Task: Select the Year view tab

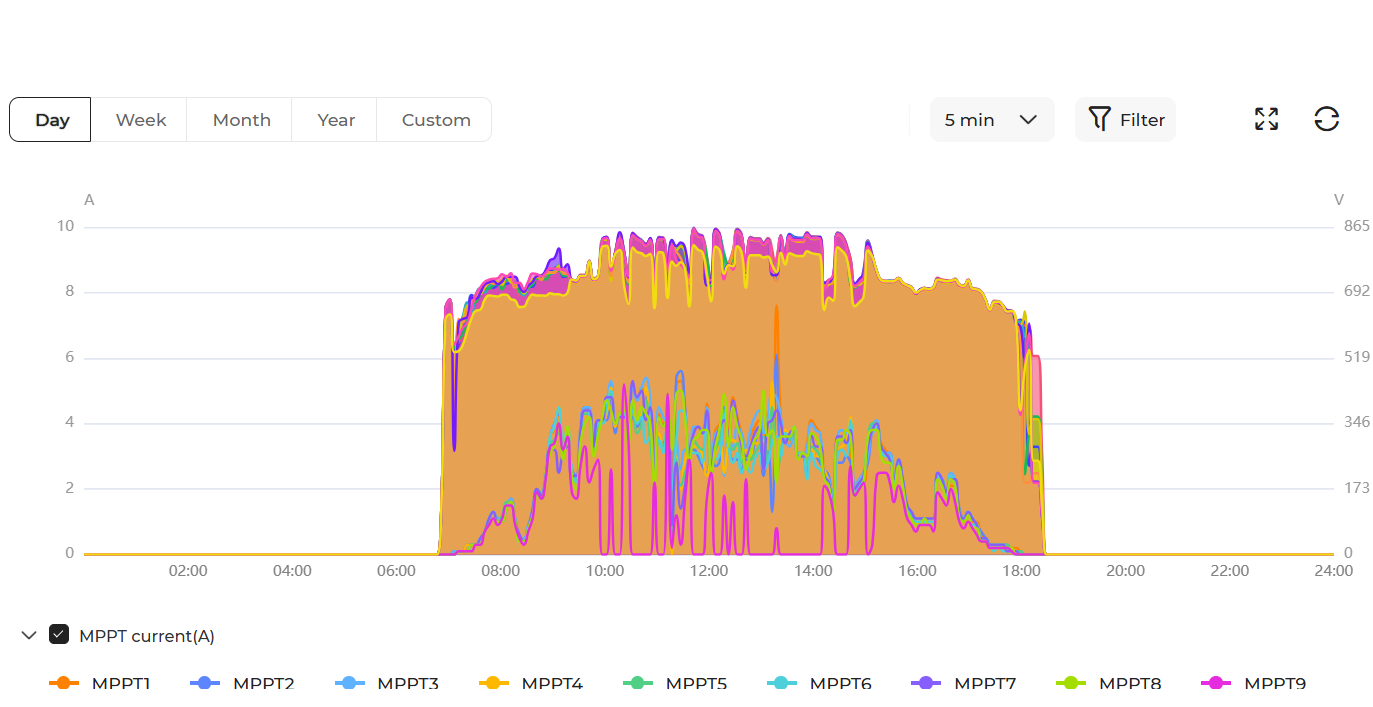Action: (334, 119)
